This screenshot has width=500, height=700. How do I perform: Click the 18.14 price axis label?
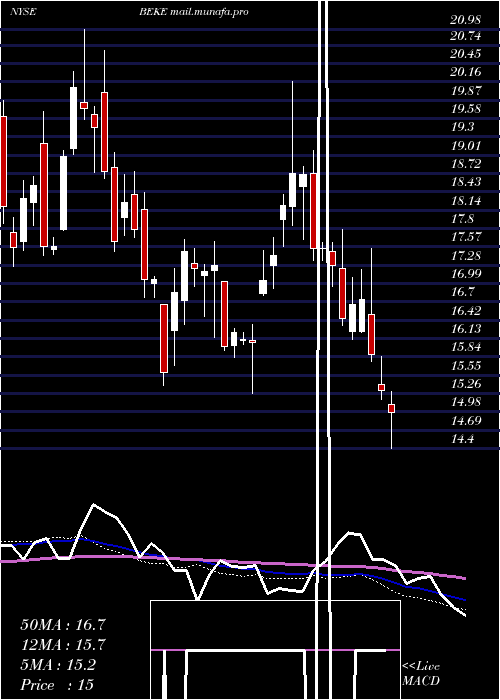(x=466, y=201)
